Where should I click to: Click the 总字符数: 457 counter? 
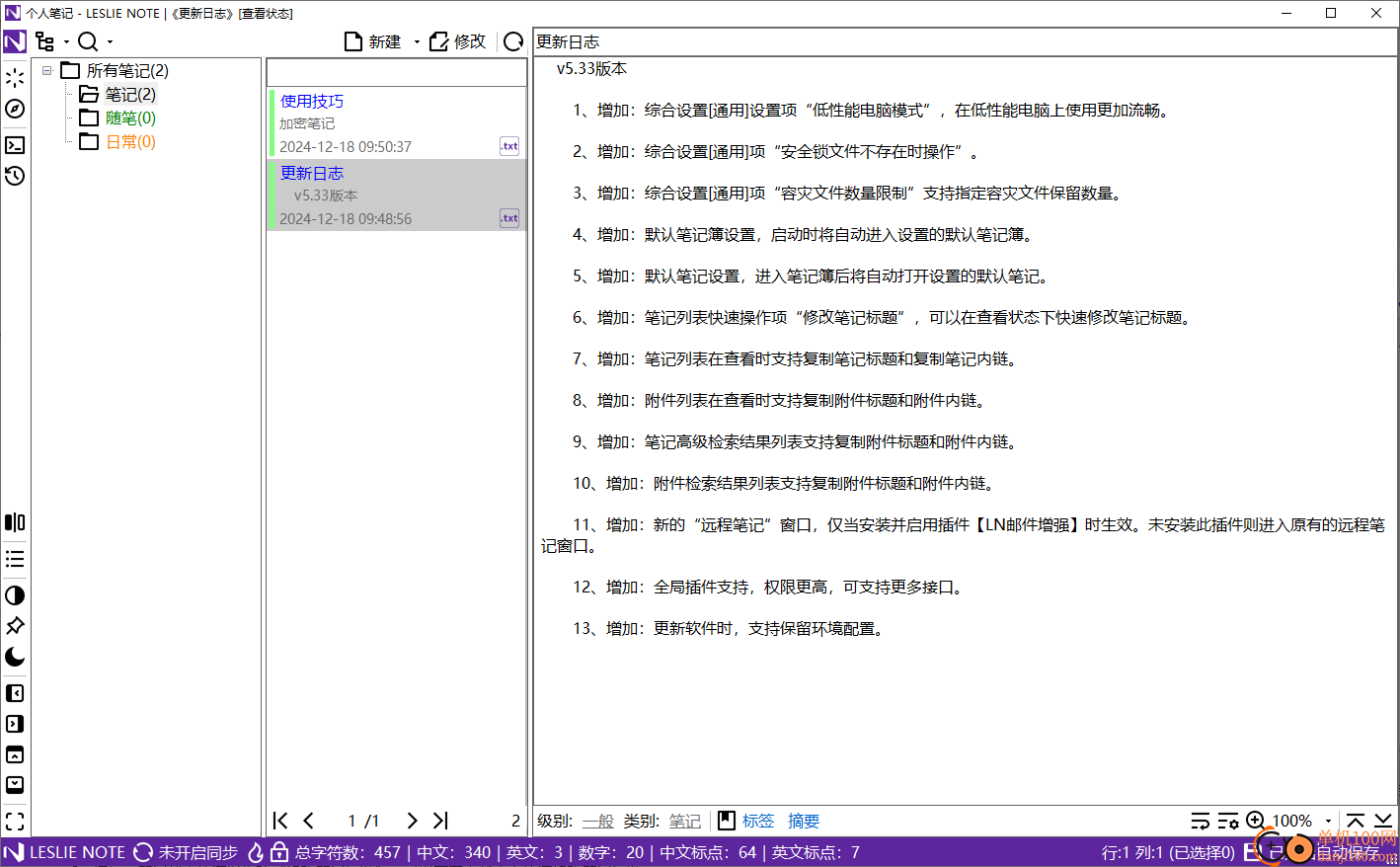[349, 852]
